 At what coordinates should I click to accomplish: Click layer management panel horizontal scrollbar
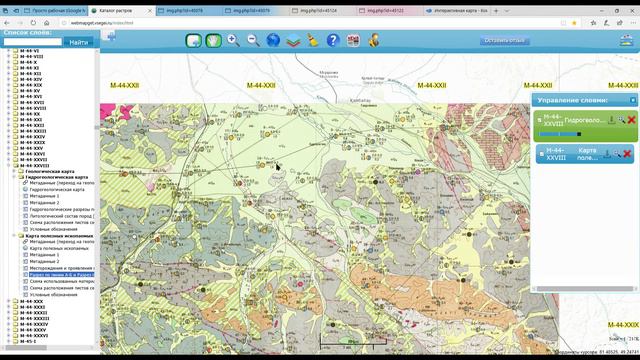coord(584,289)
